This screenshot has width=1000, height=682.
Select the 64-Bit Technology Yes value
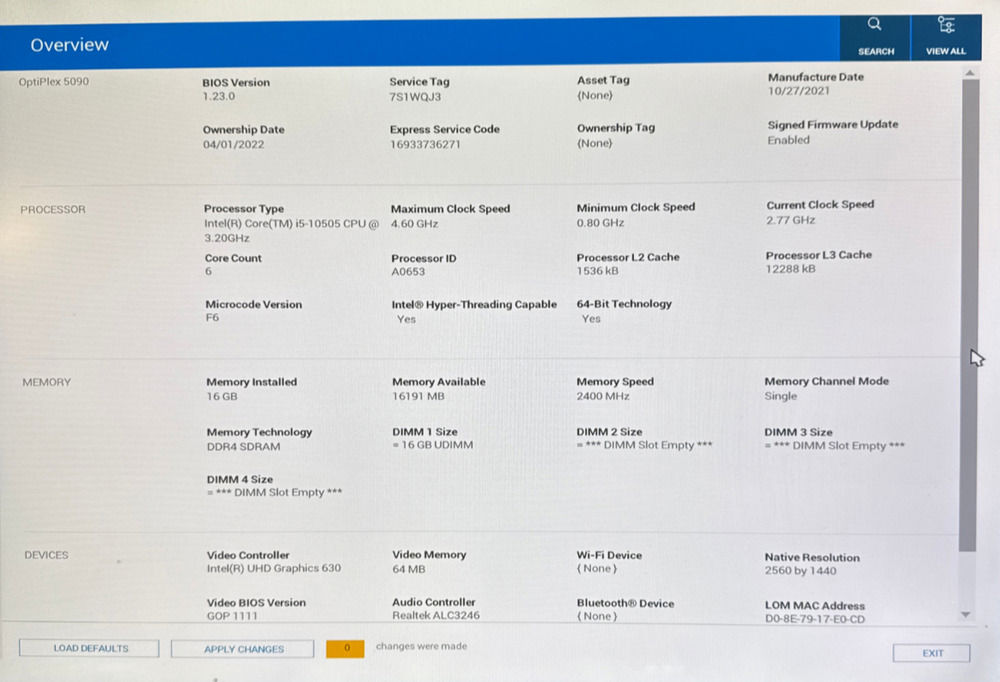(x=591, y=318)
